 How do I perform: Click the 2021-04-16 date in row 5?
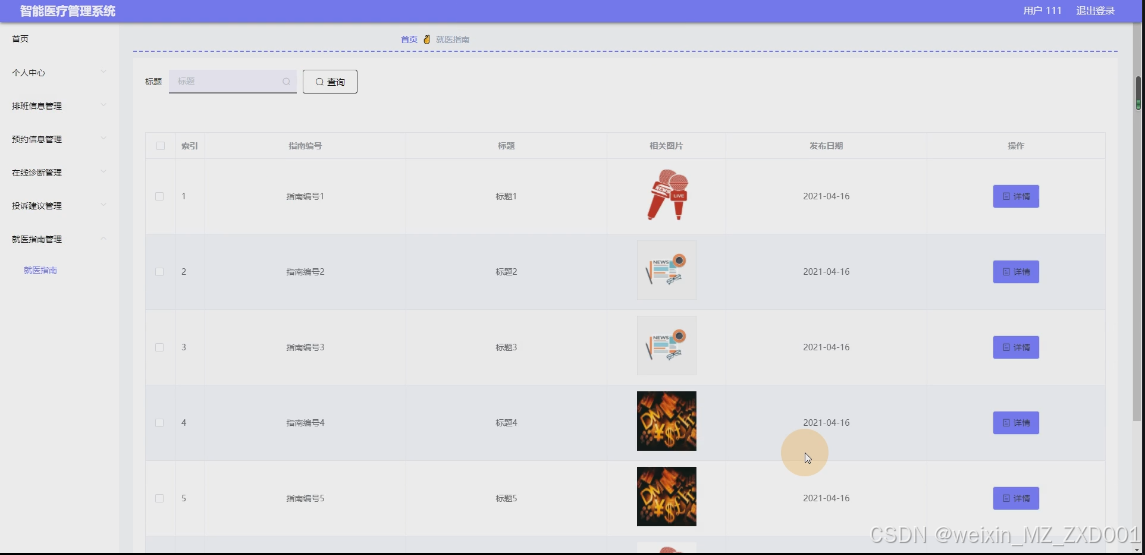tap(826, 499)
